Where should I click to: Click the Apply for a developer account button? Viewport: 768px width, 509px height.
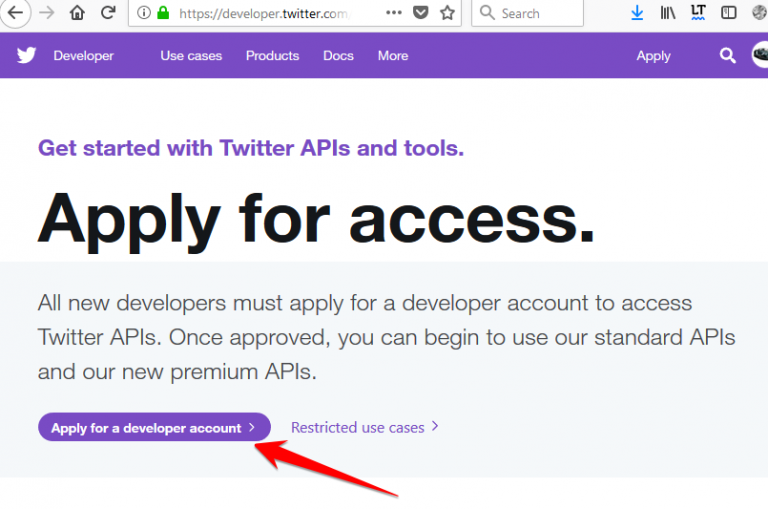point(154,427)
